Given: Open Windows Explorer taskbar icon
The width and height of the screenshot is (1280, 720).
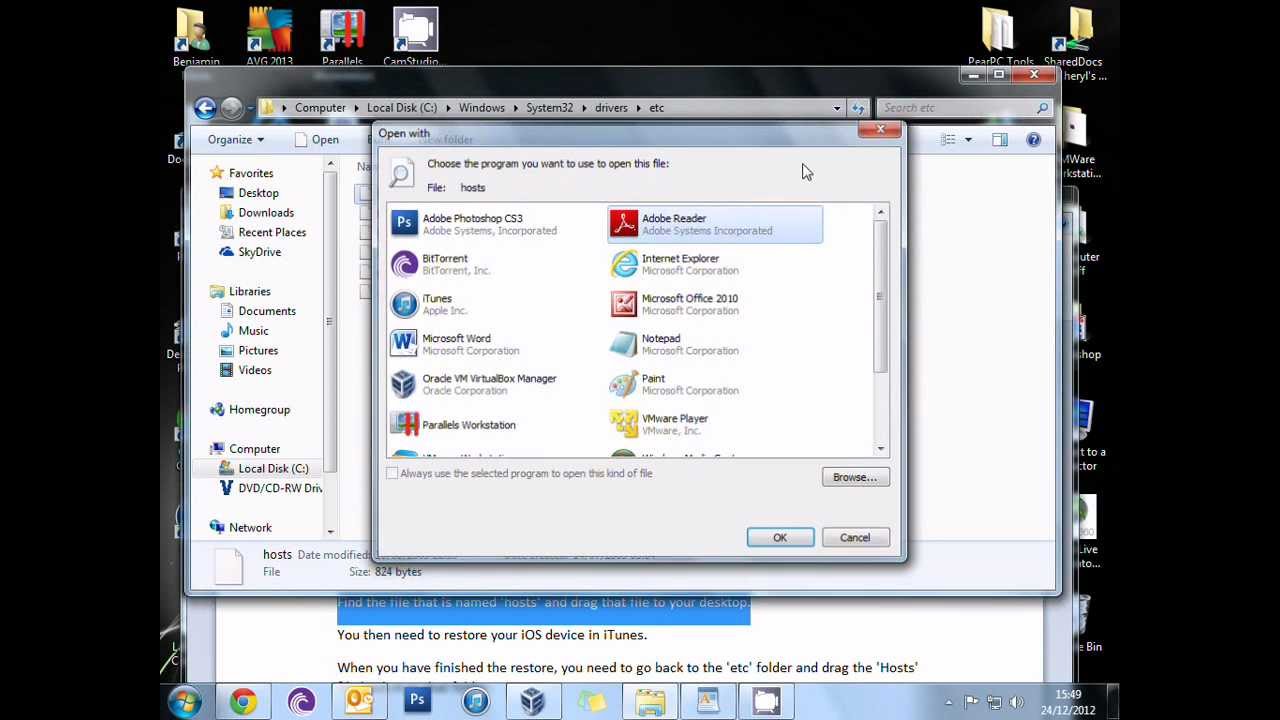Looking at the screenshot, I should pos(650,702).
